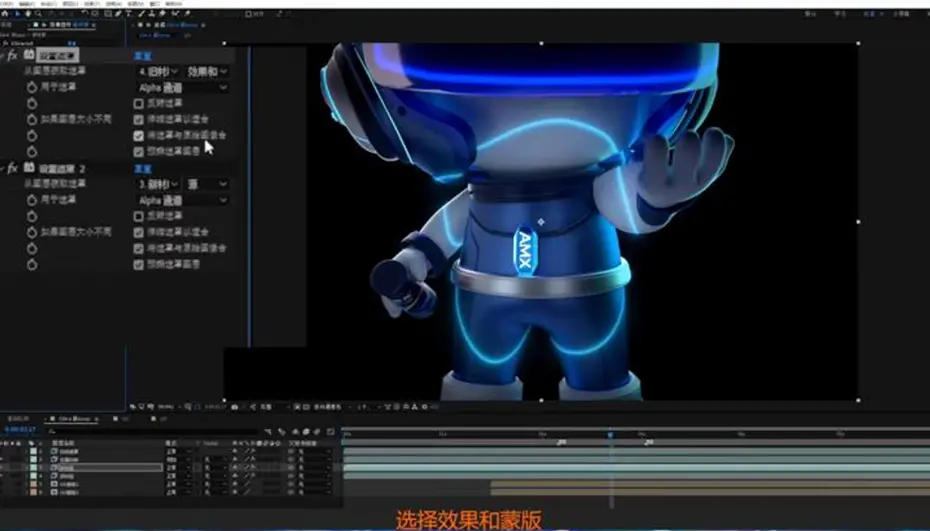
Task: Toggle motion blur icon in timeline header
Action: coord(317,431)
